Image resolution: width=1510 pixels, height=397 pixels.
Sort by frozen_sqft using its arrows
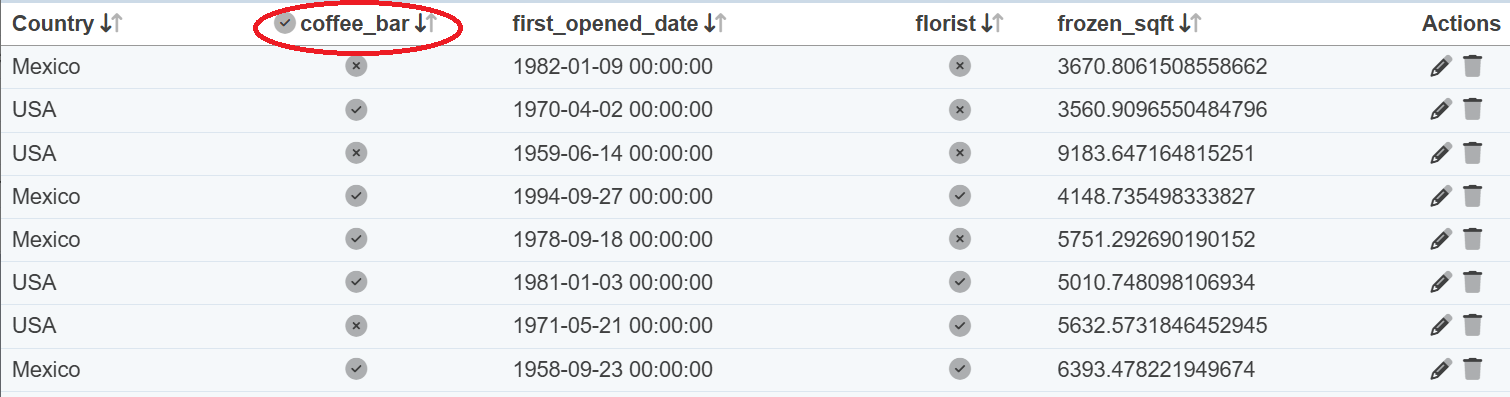(x=1190, y=24)
